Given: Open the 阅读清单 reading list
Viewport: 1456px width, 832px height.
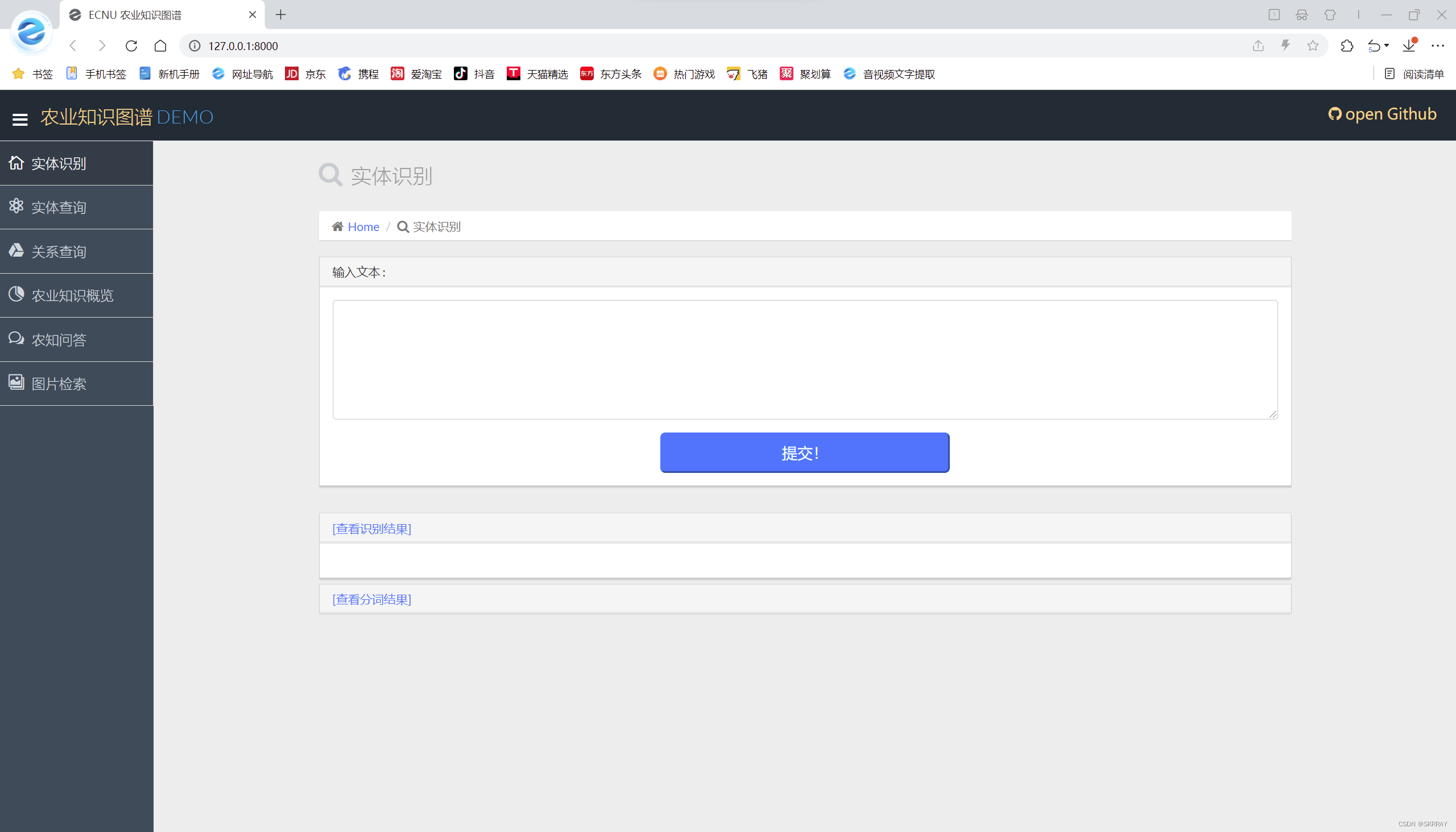Looking at the screenshot, I should point(1414,74).
